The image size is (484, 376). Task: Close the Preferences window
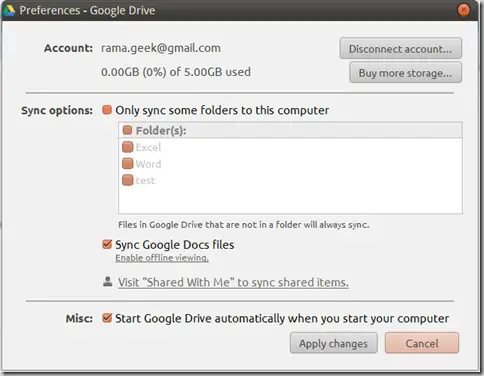coord(463,10)
